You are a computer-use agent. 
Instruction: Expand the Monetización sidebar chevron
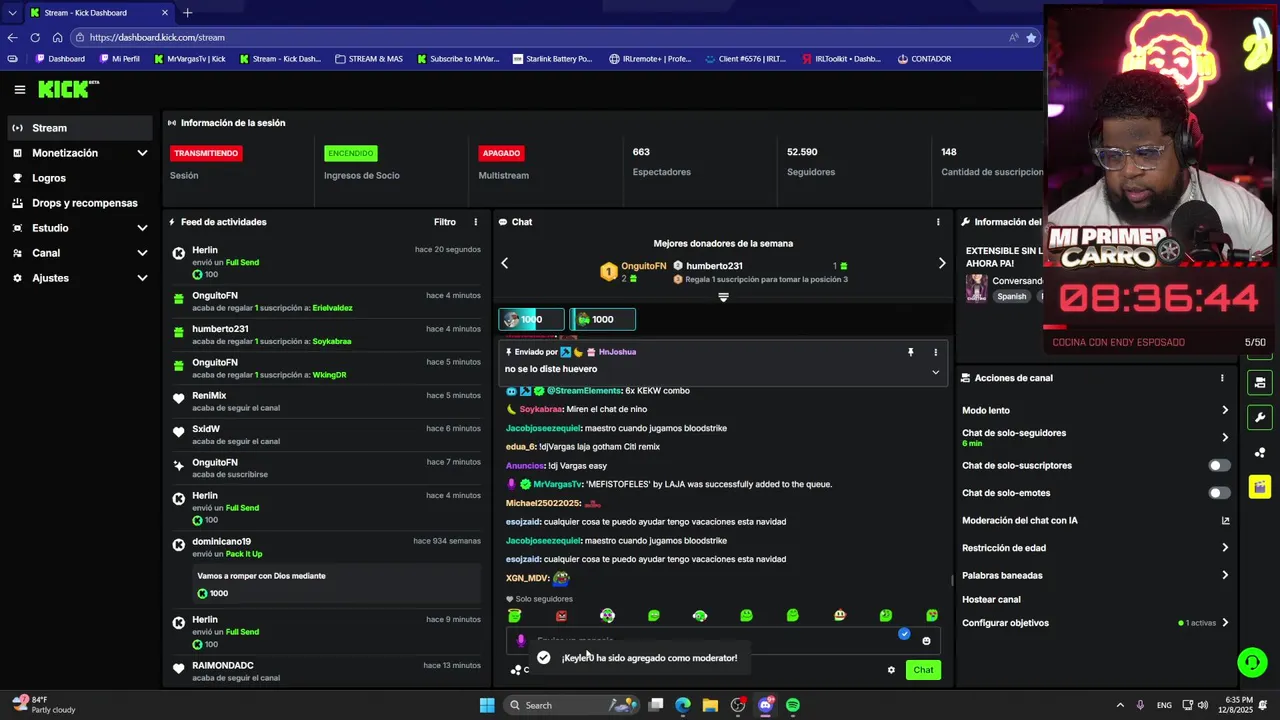pyautogui.click(x=142, y=153)
